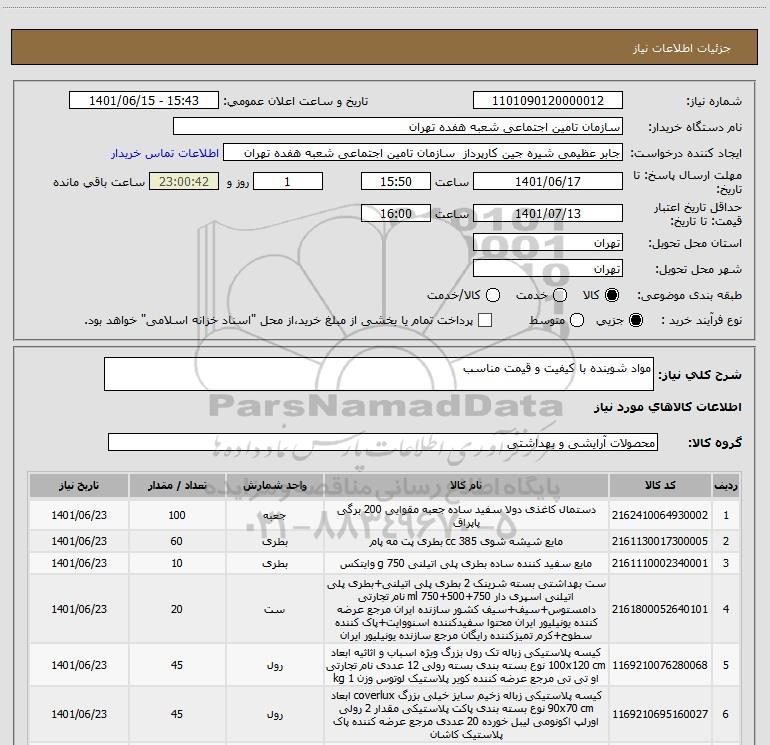Click the hygiene set description in row 4
This screenshot has width=770, height=745.
(x=466, y=609)
